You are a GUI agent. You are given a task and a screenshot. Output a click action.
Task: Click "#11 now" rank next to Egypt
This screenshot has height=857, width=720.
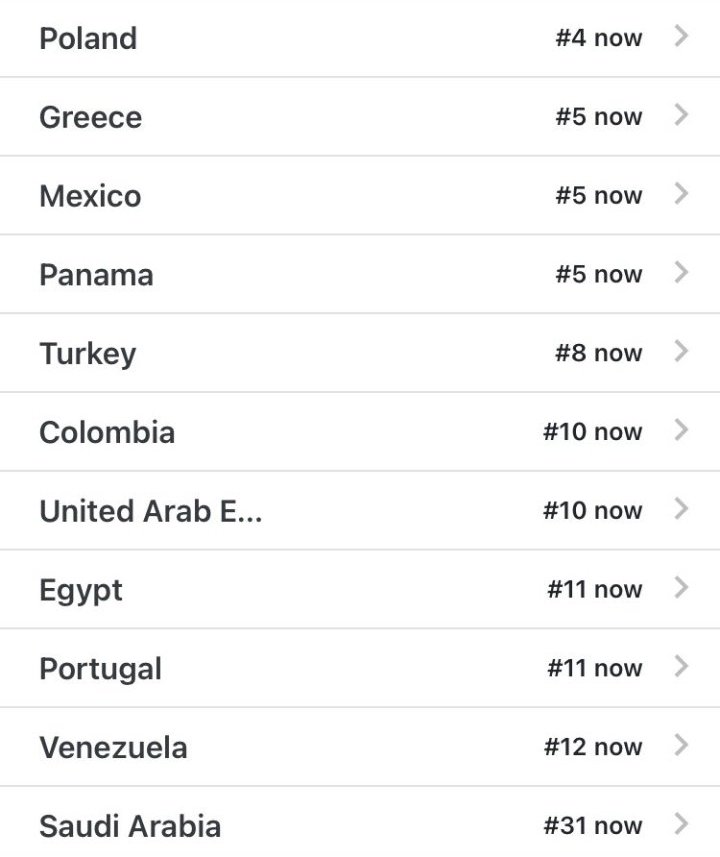point(594,589)
